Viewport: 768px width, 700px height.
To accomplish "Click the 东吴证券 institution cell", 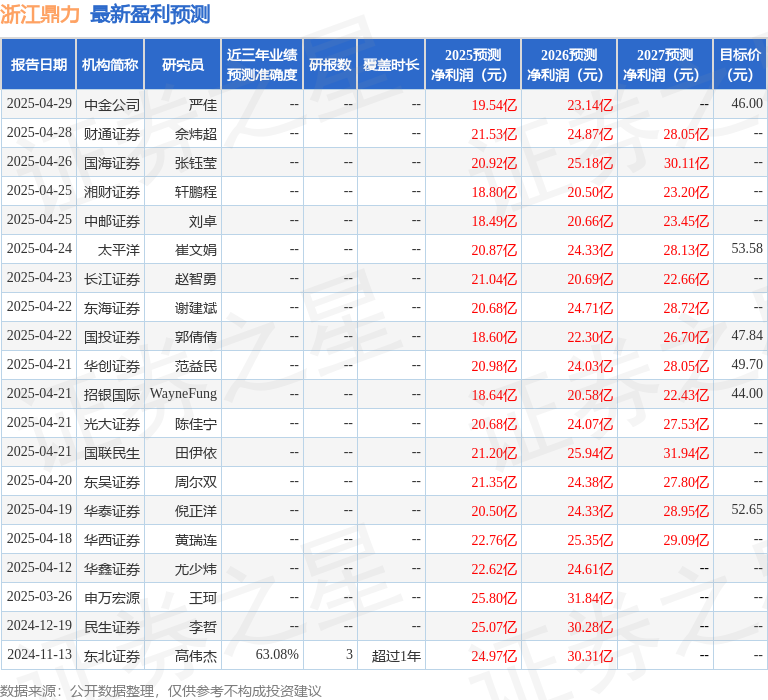I will tap(112, 482).
